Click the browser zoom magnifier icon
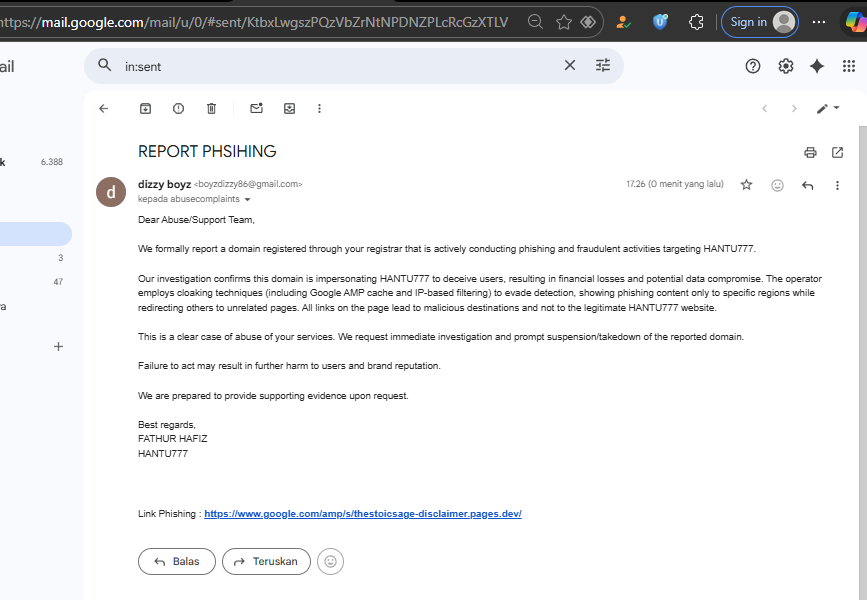 535,22
